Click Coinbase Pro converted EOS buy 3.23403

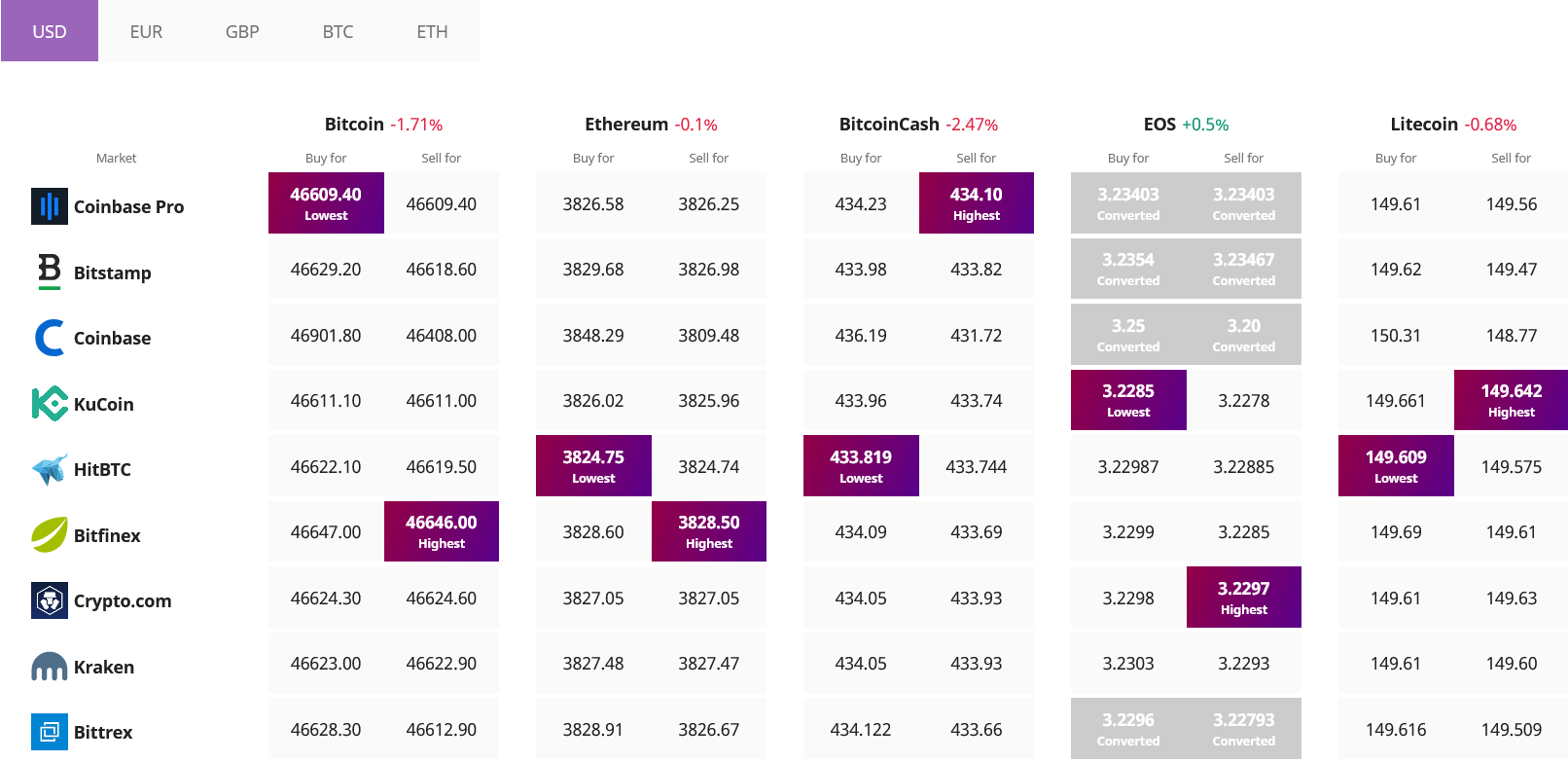(x=1128, y=202)
